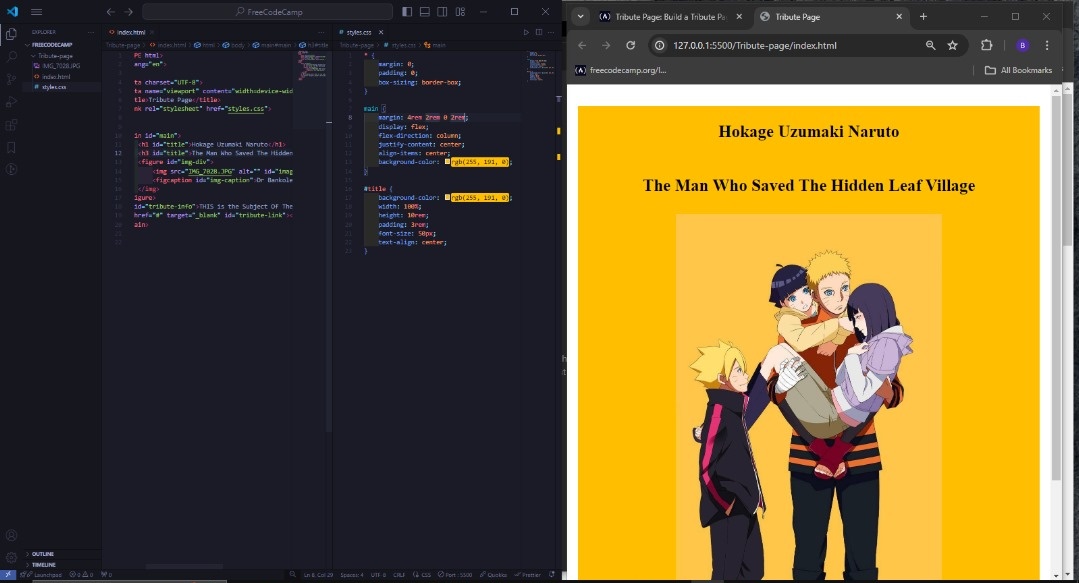1079x583 pixels.
Task: Change indentation via Spaces: 4
Action: (x=352, y=575)
